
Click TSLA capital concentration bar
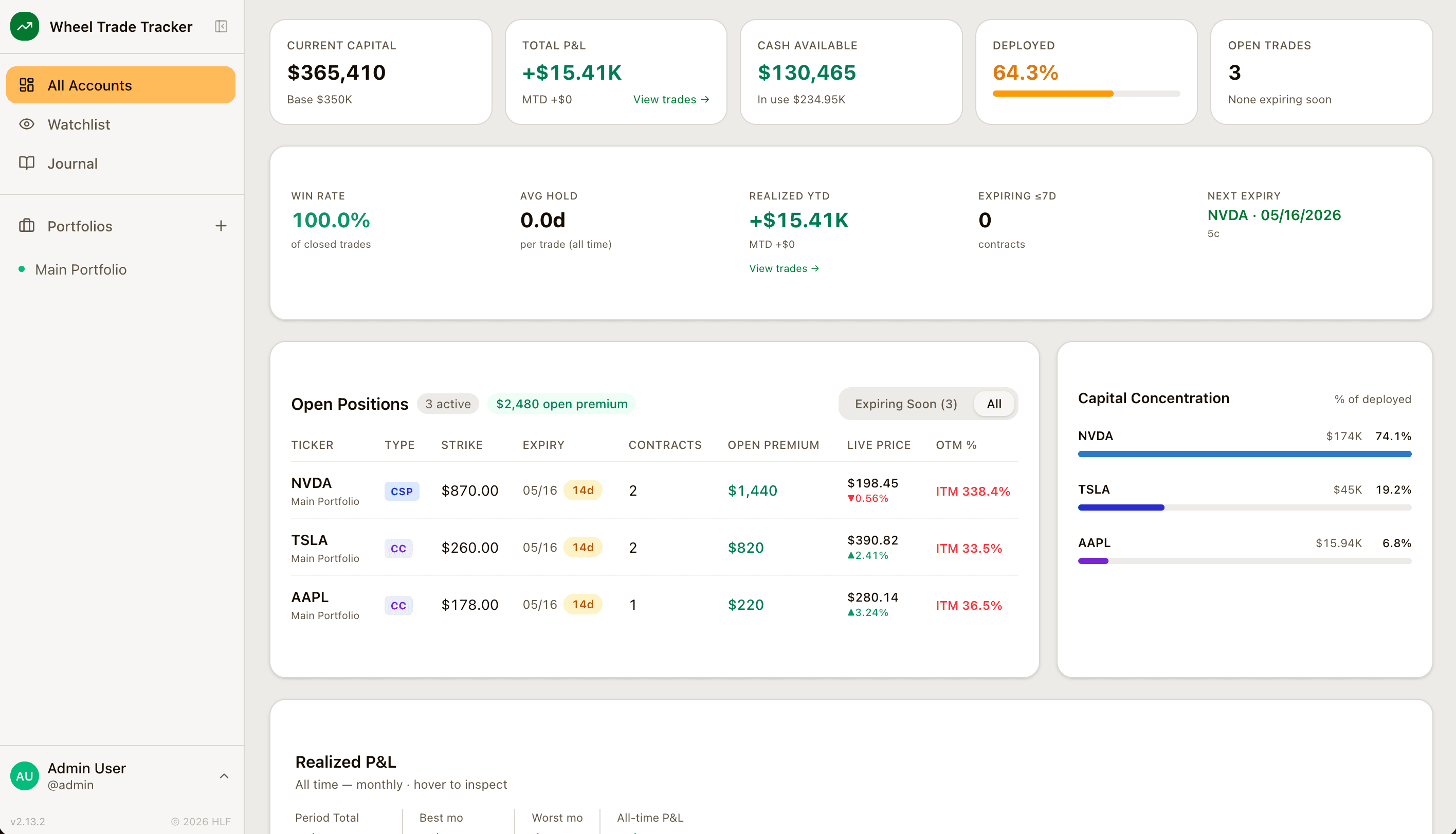point(1244,507)
